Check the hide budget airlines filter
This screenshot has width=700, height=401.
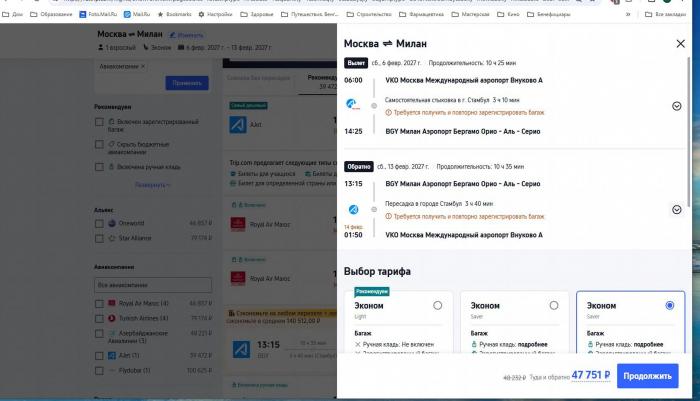[99, 144]
